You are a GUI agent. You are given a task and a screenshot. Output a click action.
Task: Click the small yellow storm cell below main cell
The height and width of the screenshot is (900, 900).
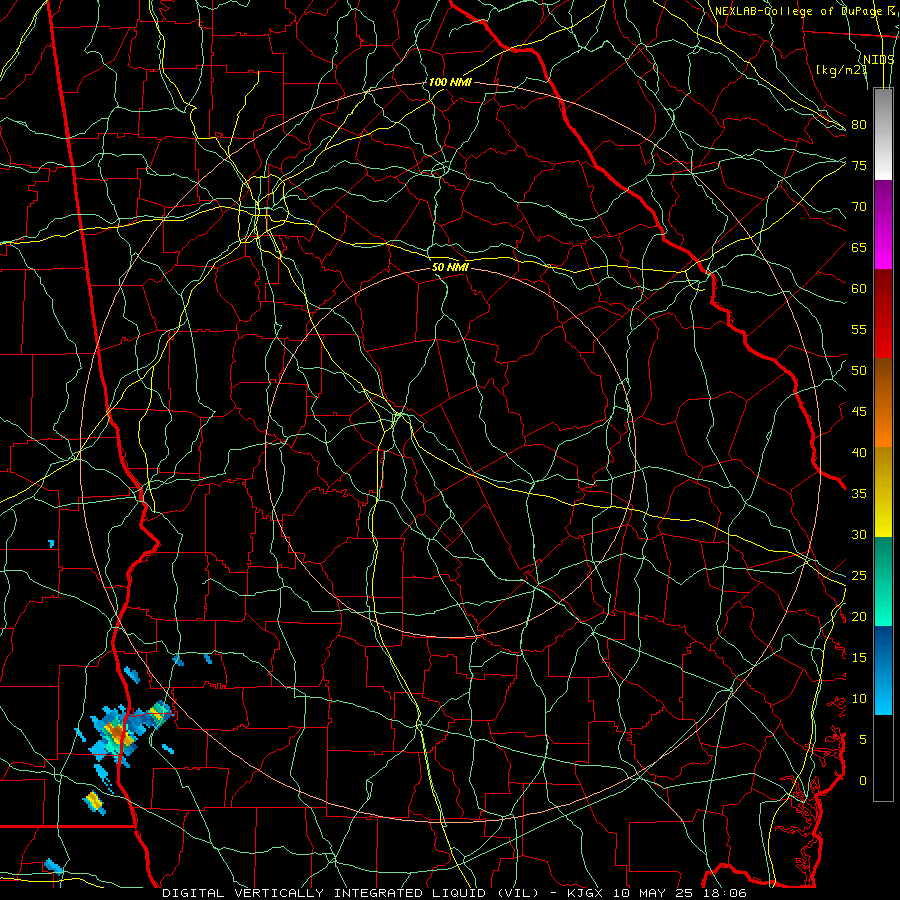click(94, 802)
